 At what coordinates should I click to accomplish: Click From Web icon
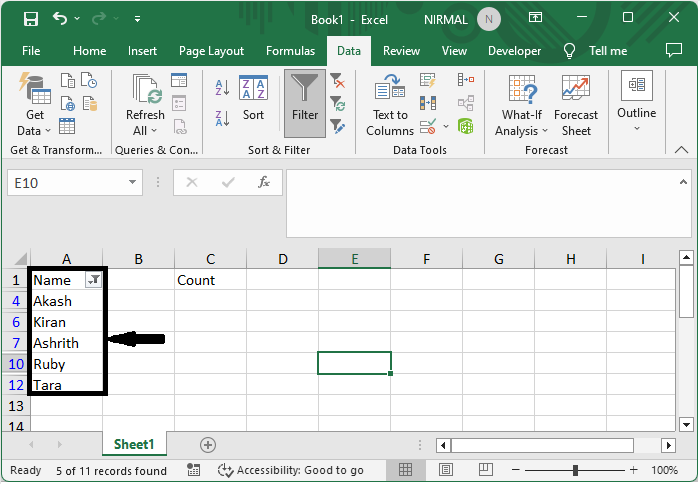[x=67, y=104]
